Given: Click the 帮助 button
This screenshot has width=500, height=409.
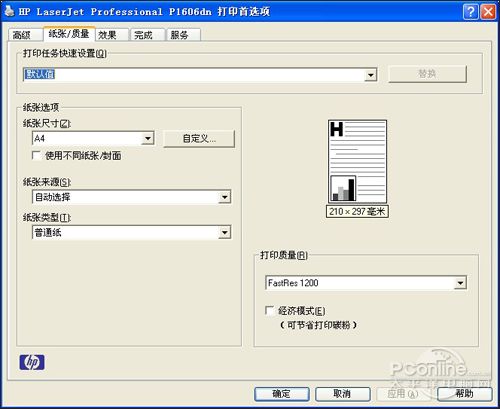Looking at the screenshot, I should pos(464,394).
